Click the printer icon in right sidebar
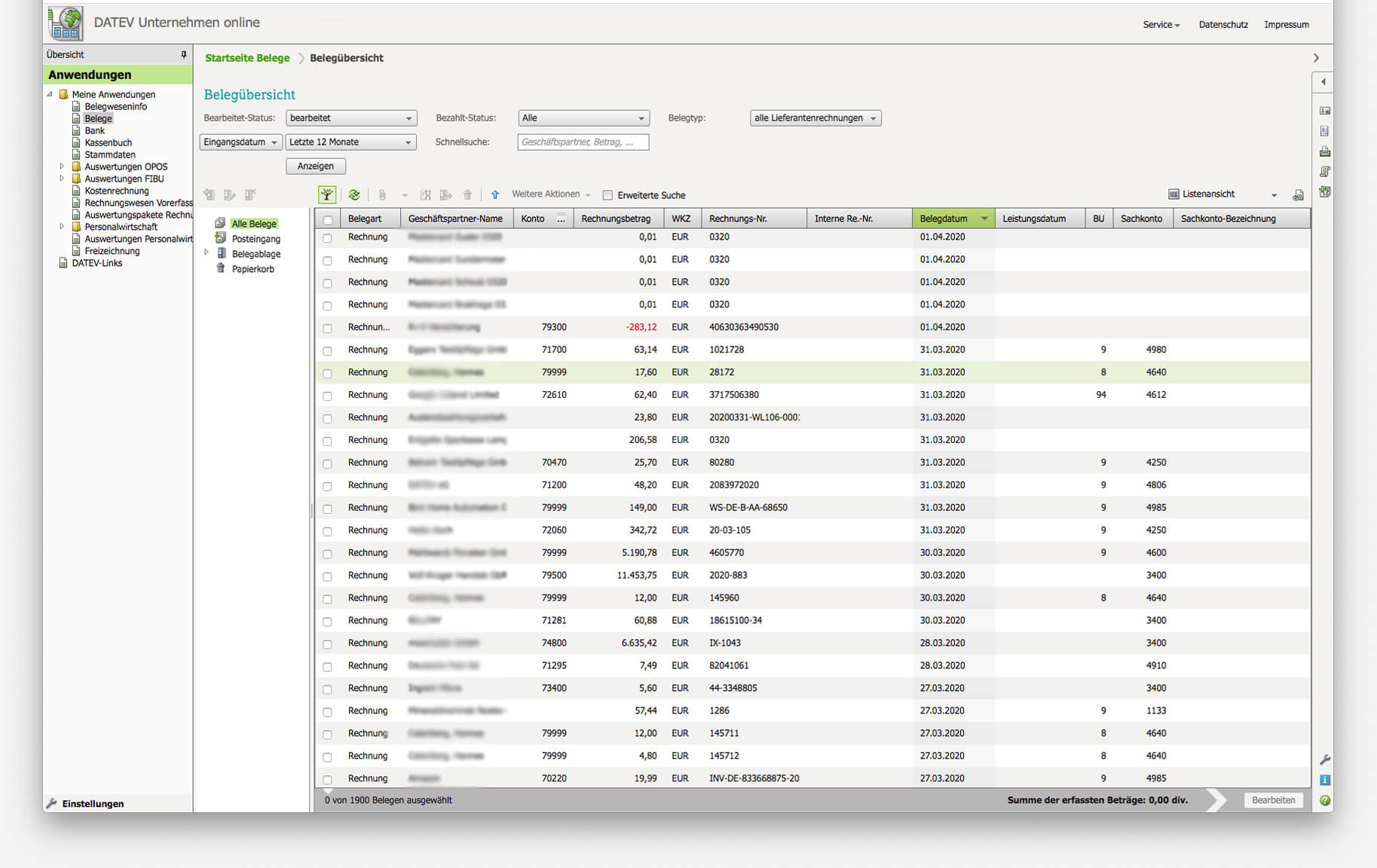This screenshot has width=1377, height=868. coord(1324,151)
